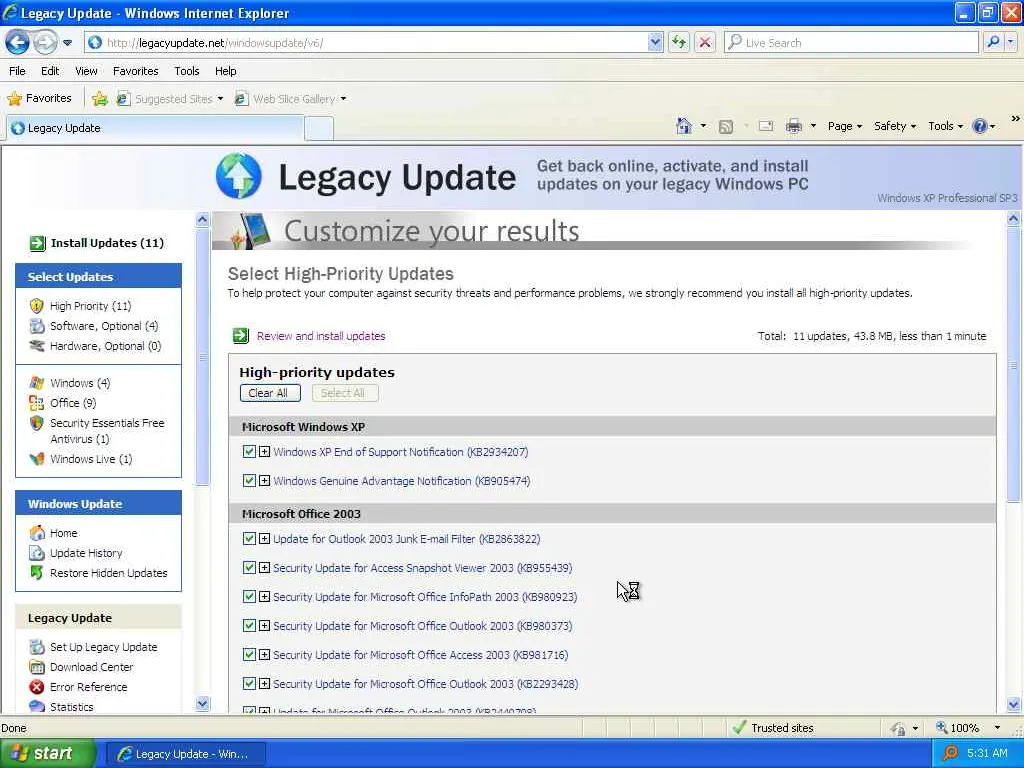Uncheck Outlook 2003 Junk E-mail Filter KB2863822
This screenshot has width=1024, height=768.
249,539
